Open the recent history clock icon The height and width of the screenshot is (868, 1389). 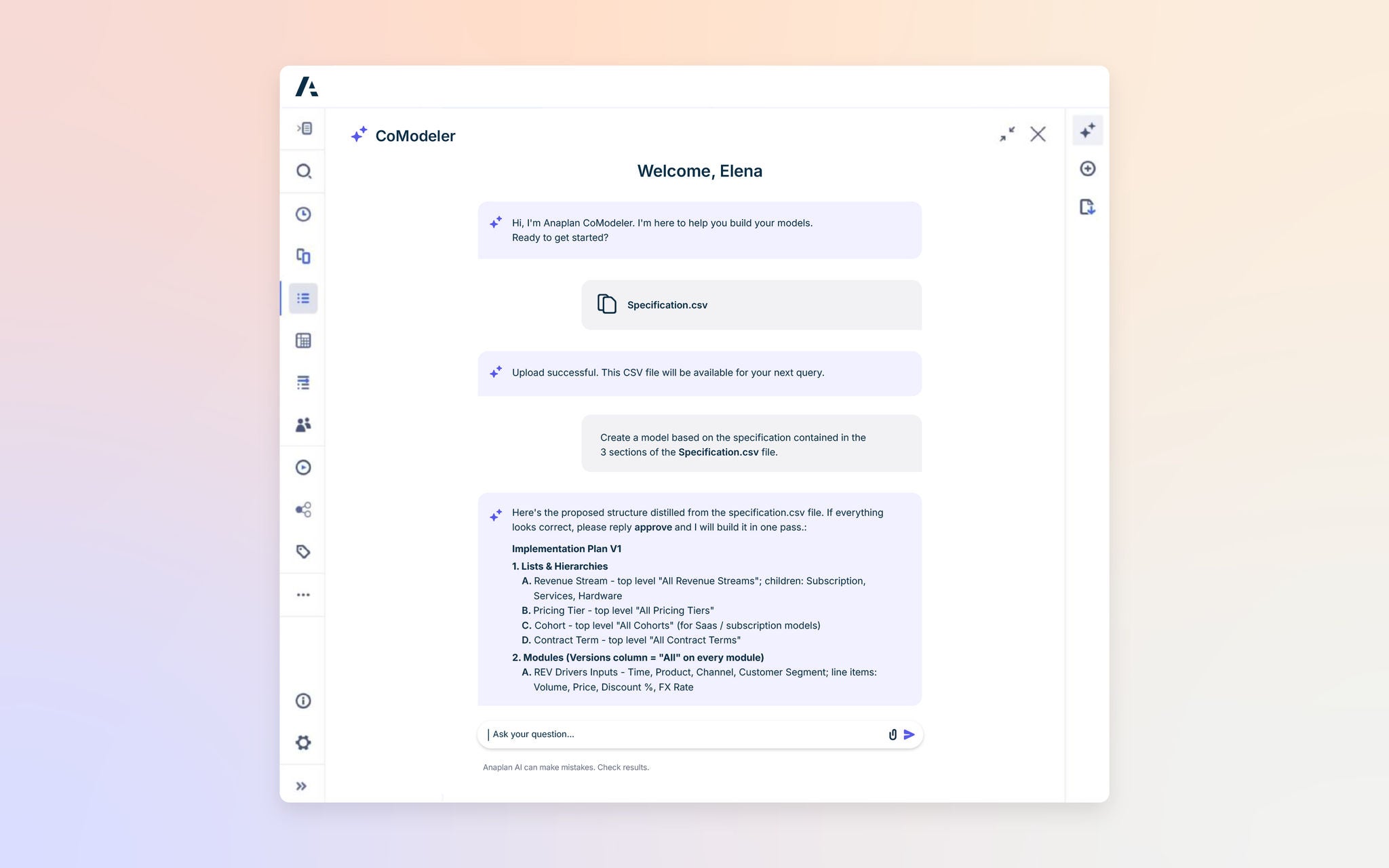(x=303, y=214)
